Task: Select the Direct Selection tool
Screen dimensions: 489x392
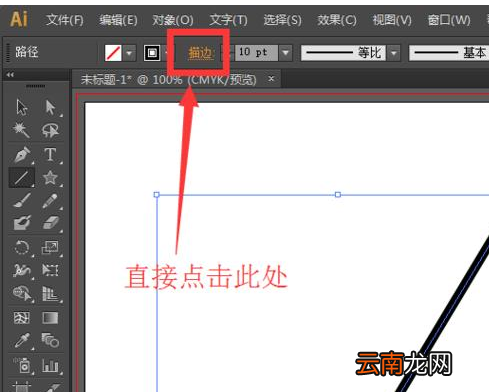Action: coord(50,107)
